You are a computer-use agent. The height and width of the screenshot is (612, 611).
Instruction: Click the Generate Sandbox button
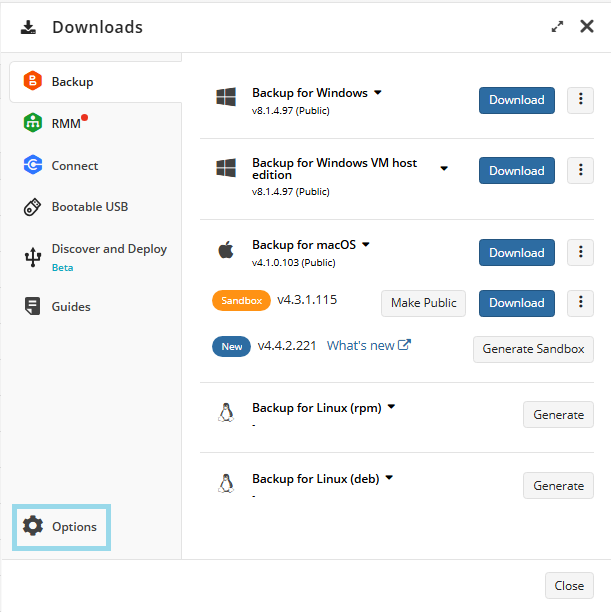pos(533,349)
